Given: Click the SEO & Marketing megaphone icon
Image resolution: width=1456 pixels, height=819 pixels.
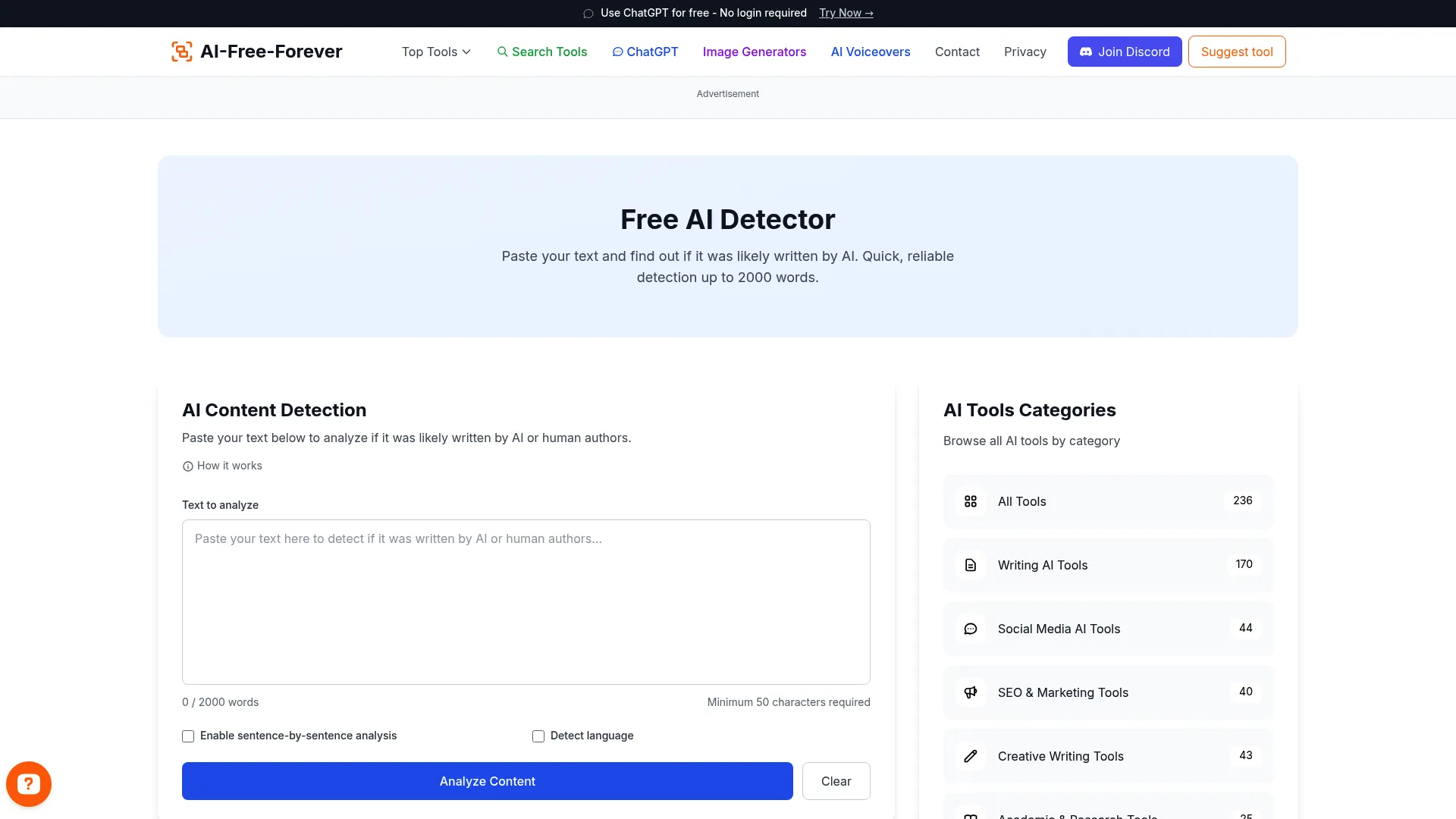Looking at the screenshot, I should tap(971, 692).
